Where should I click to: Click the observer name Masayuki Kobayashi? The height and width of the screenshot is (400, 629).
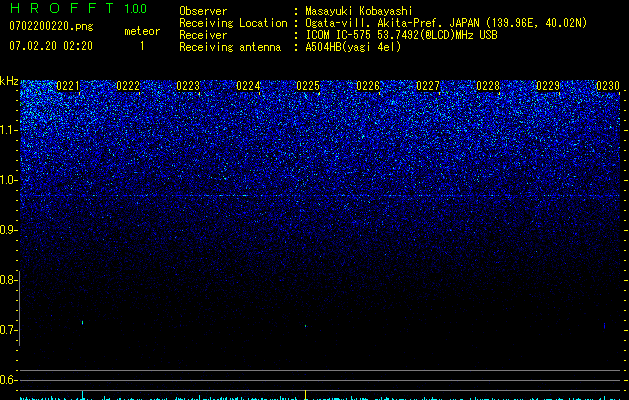(359, 11)
